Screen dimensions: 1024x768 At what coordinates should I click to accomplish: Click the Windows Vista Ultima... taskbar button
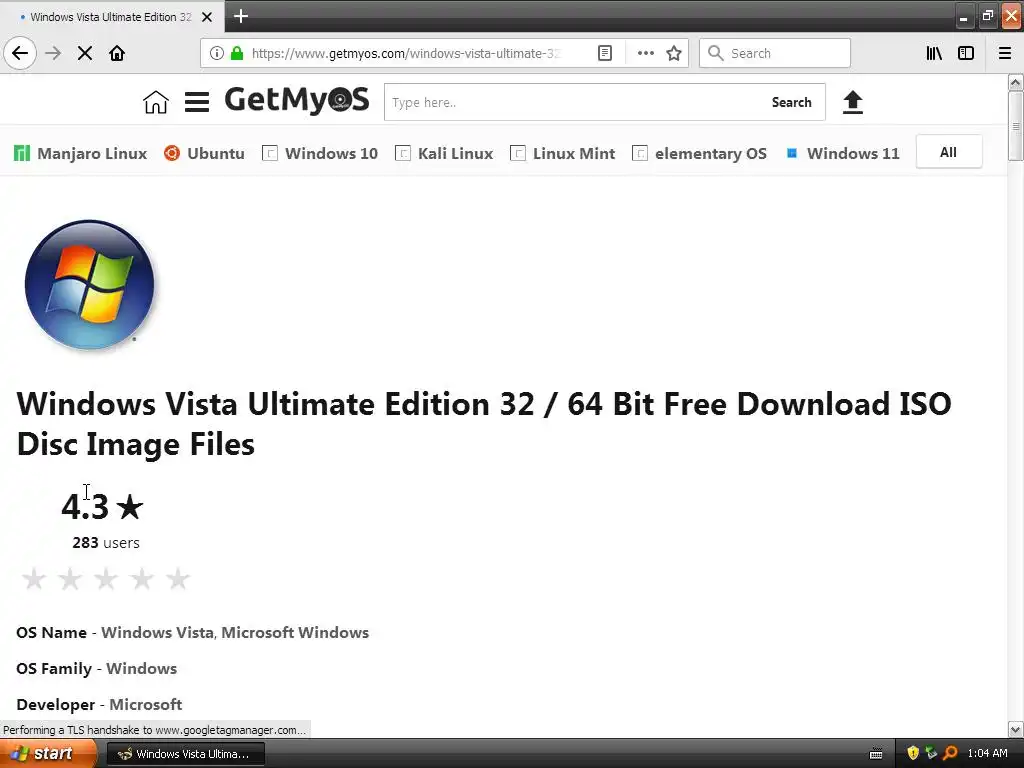pyautogui.click(x=186, y=754)
